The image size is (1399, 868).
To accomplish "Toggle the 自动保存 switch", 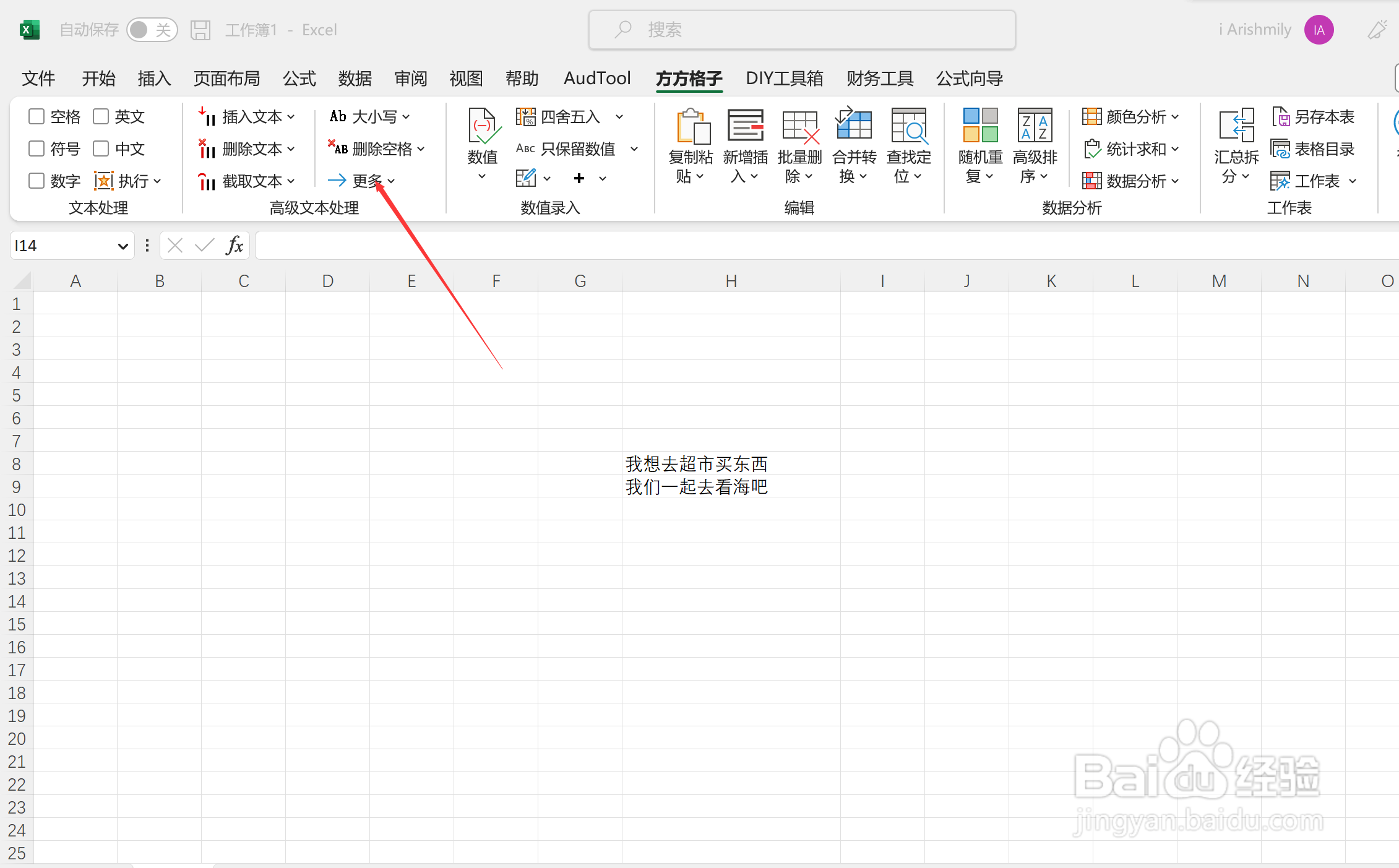I will (152, 30).
